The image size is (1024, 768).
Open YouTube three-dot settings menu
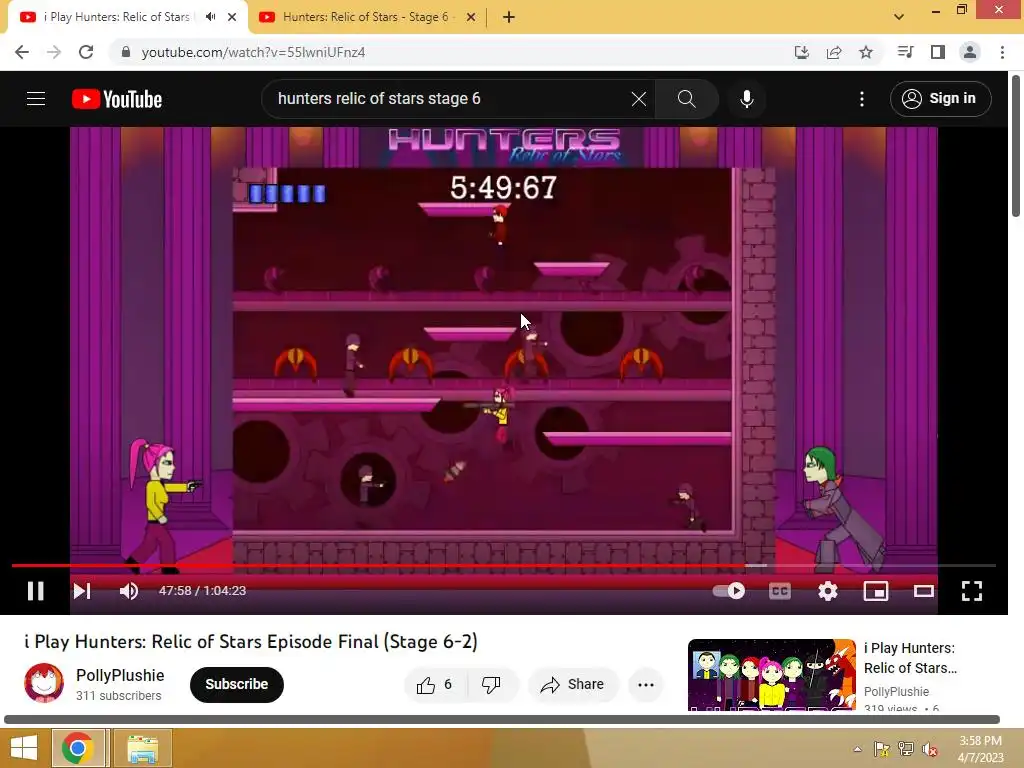click(x=862, y=99)
